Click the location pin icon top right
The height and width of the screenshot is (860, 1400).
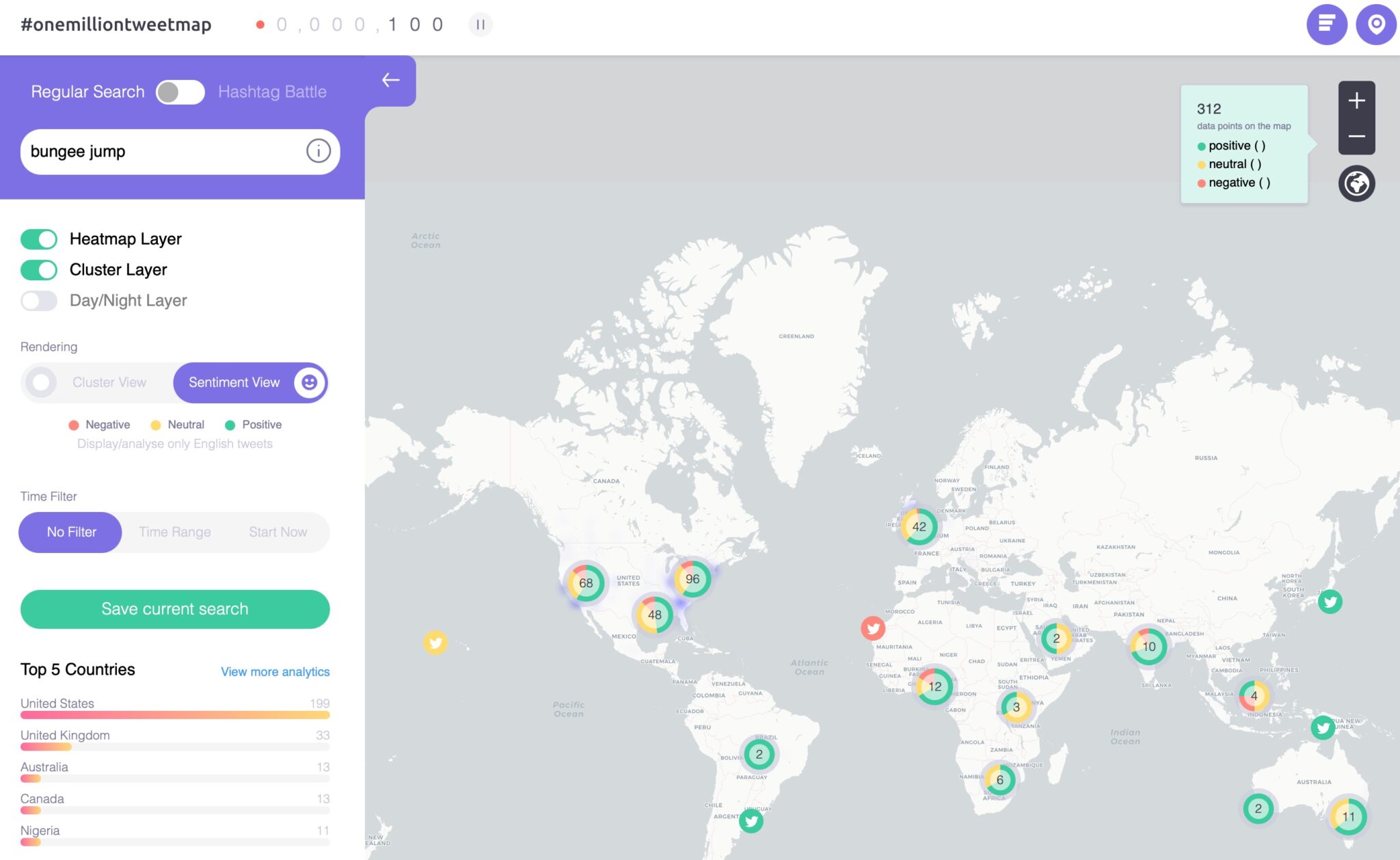[x=1376, y=24]
